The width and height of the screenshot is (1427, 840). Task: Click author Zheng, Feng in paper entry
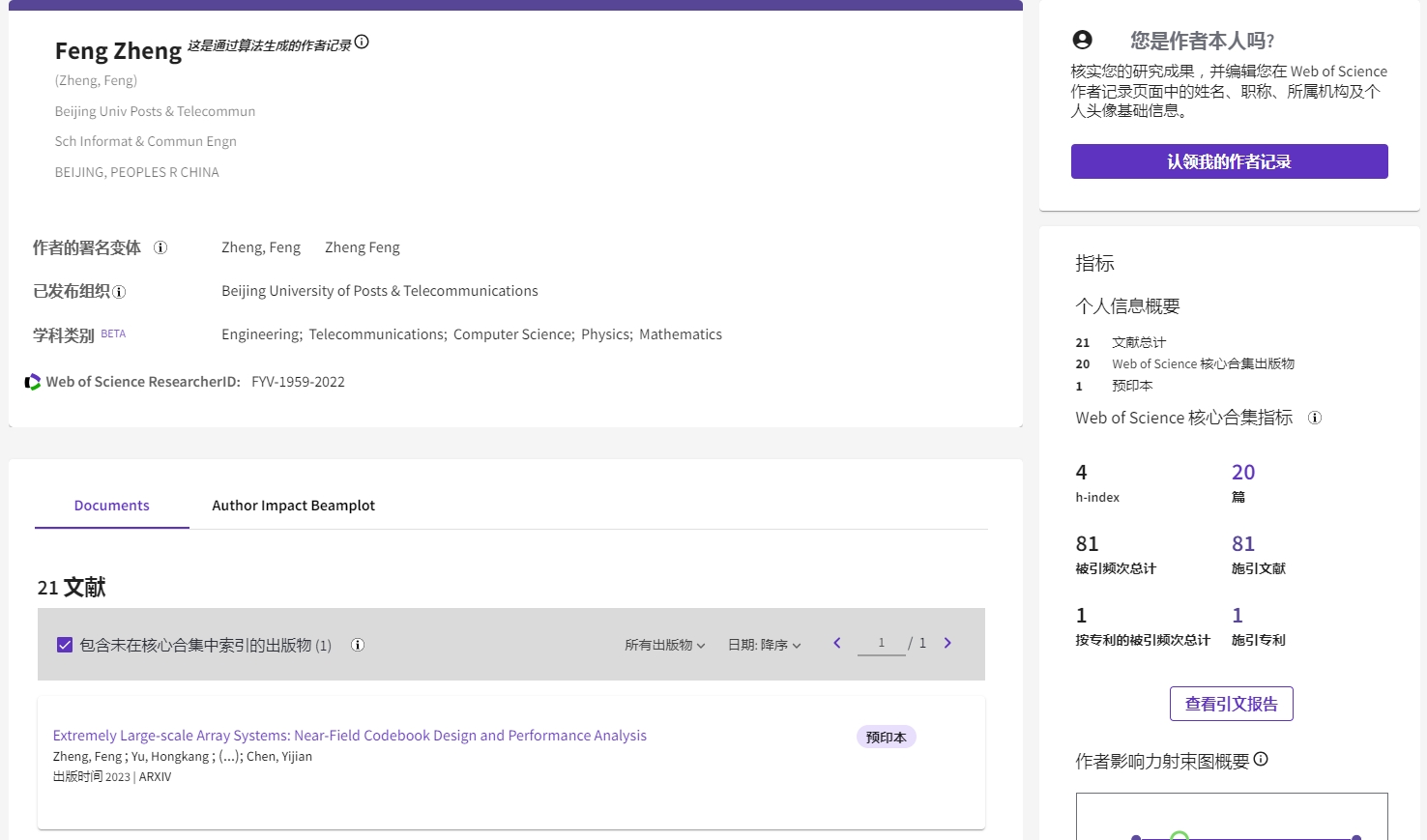pos(88,757)
